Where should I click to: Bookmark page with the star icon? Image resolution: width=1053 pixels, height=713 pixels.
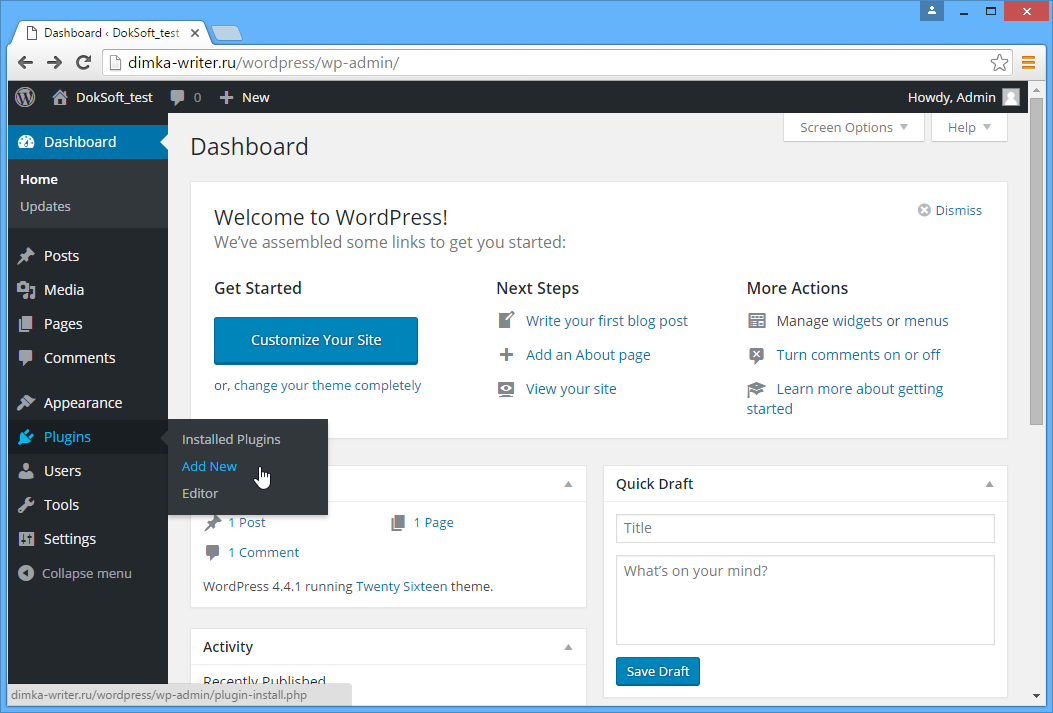(x=999, y=62)
